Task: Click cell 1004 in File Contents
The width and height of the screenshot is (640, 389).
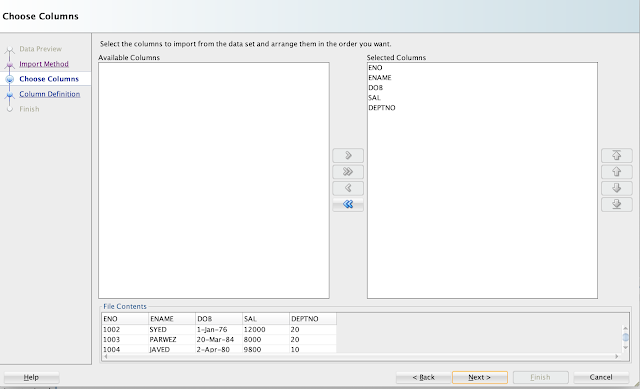Action: click(125, 349)
